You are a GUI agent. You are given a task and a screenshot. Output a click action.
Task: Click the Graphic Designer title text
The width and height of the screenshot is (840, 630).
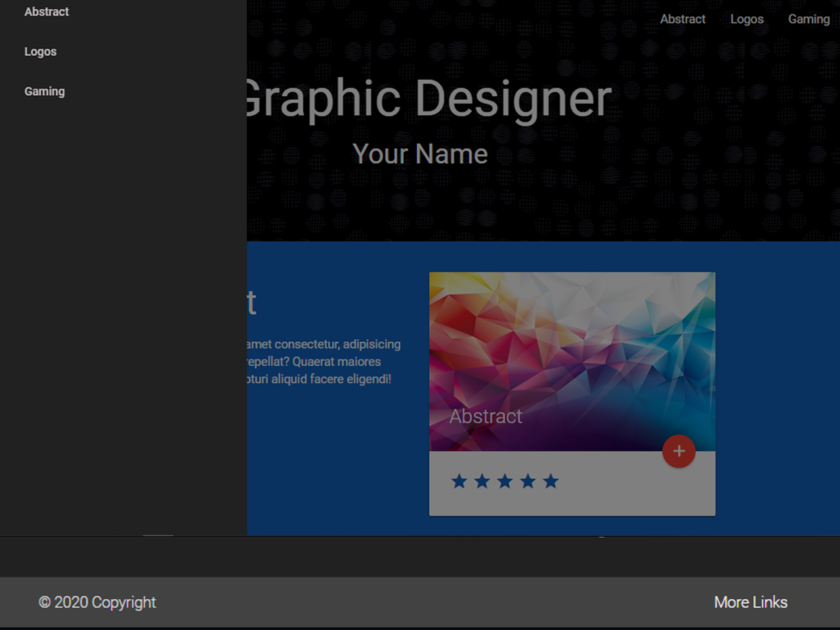pyautogui.click(x=427, y=98)
